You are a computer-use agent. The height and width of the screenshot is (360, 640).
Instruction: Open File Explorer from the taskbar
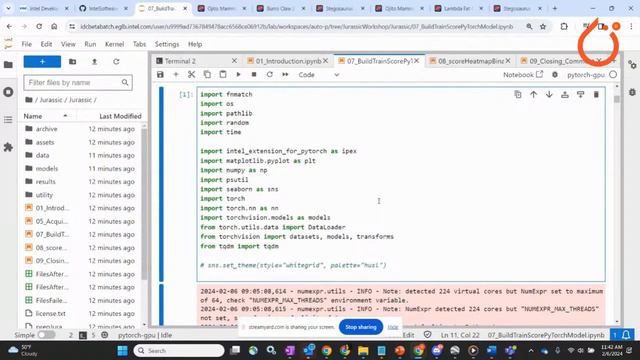pyautogui.click(x=363, y=350)
